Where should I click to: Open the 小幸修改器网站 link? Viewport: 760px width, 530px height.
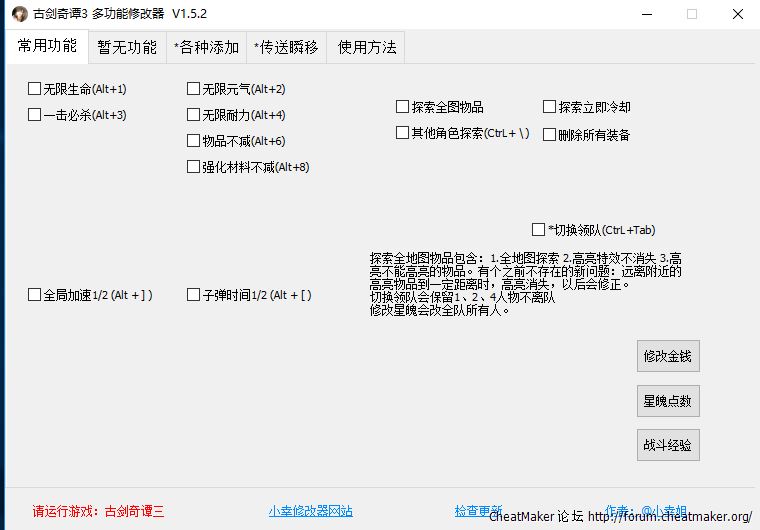(x=310, y=511)
